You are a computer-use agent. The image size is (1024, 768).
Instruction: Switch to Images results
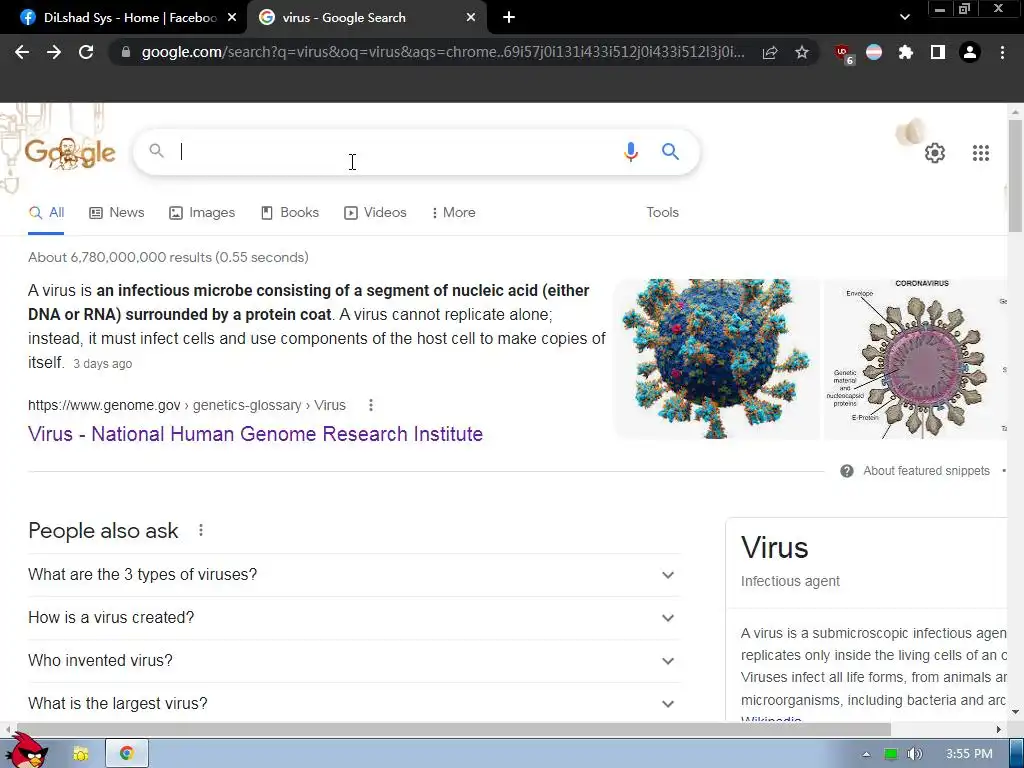pyautogui.click(x=202, y=213)
